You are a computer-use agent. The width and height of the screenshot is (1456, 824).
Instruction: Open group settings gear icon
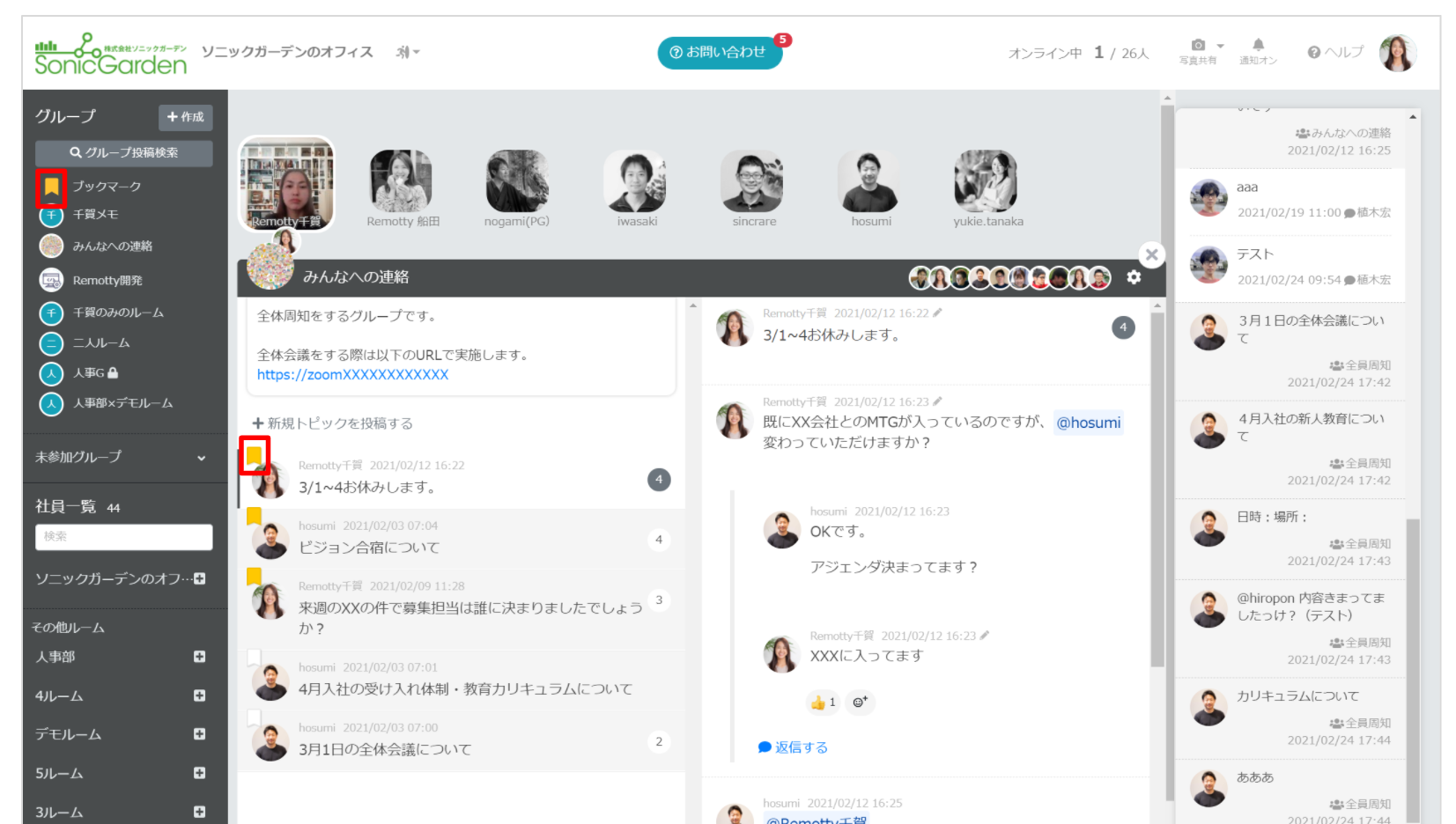pyautogui.click(x=1134, y=277)
